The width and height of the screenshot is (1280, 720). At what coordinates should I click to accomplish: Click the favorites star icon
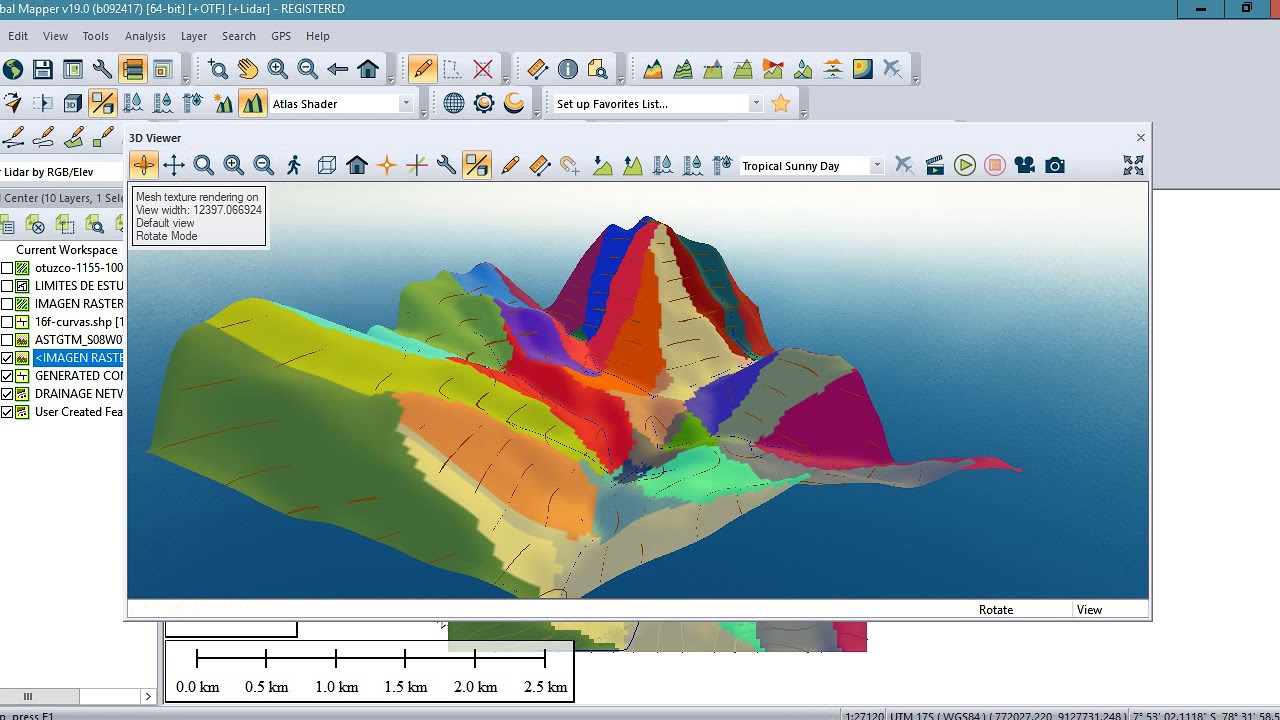pos(781,103)
